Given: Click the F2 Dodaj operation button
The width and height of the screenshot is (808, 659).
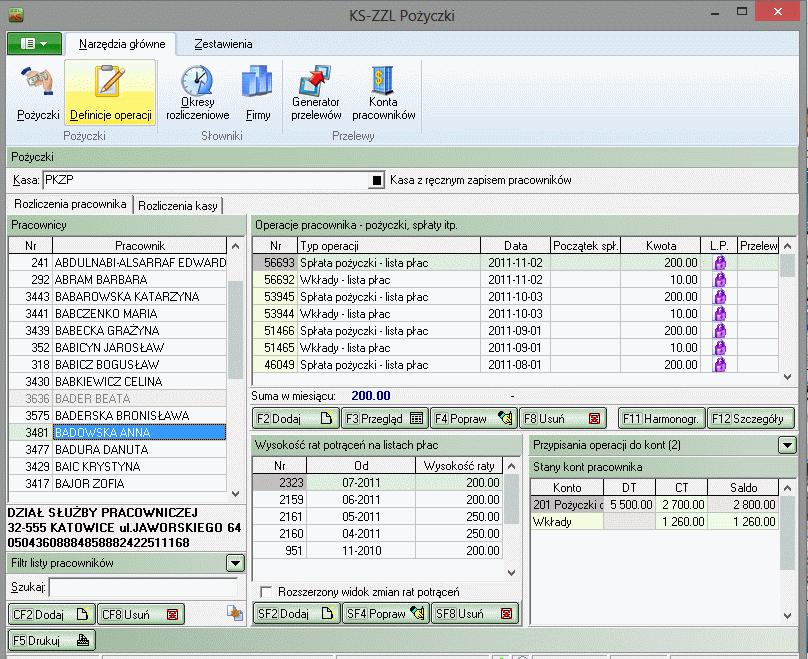Looking at the screenshot, I should click(295, 419).
